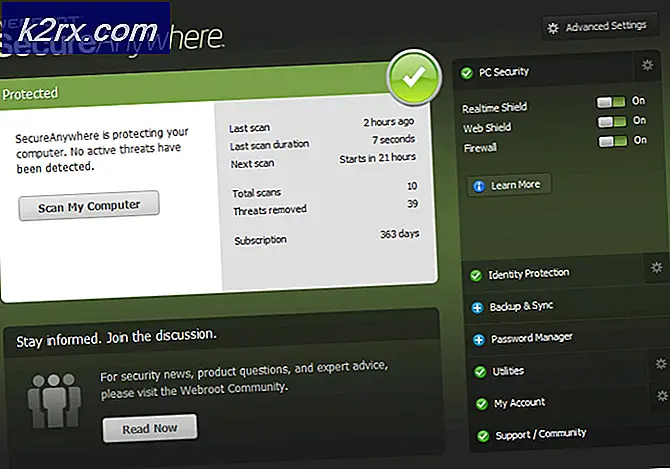Screen dimensions: 670x469
Task: Click the Scan My Computer button
Action: (89, 206)
